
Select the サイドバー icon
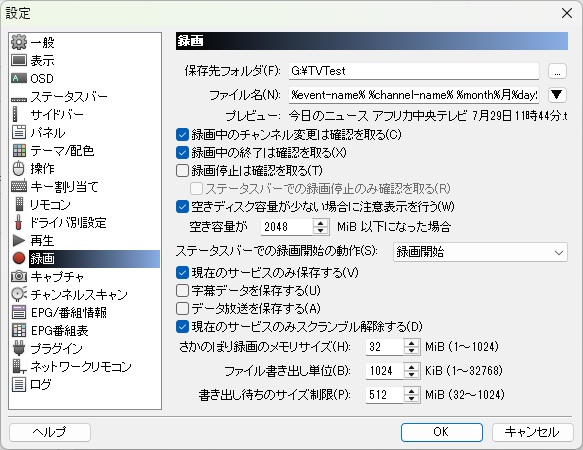(x=15, y=114)
